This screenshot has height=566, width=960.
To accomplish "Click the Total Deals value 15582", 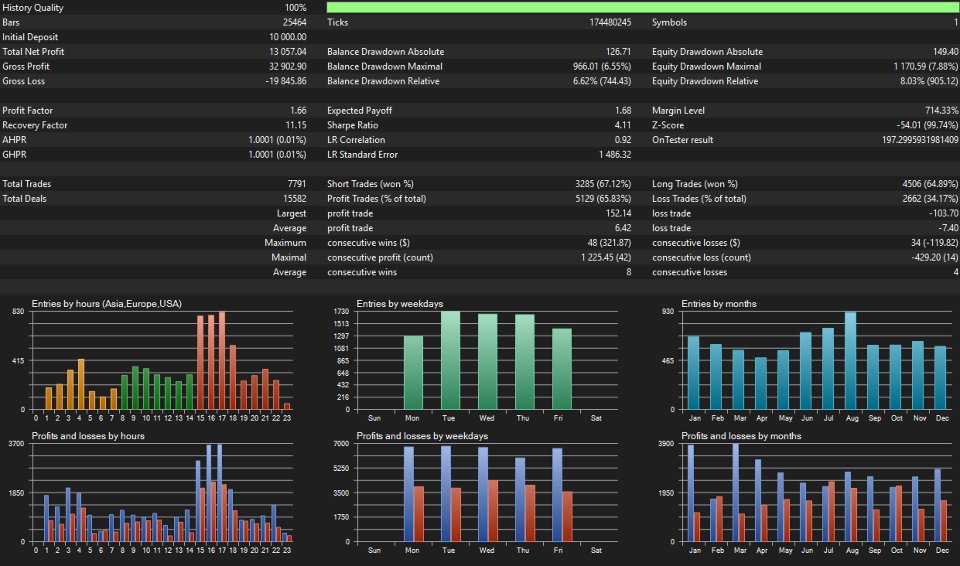I will pos(294,199).
